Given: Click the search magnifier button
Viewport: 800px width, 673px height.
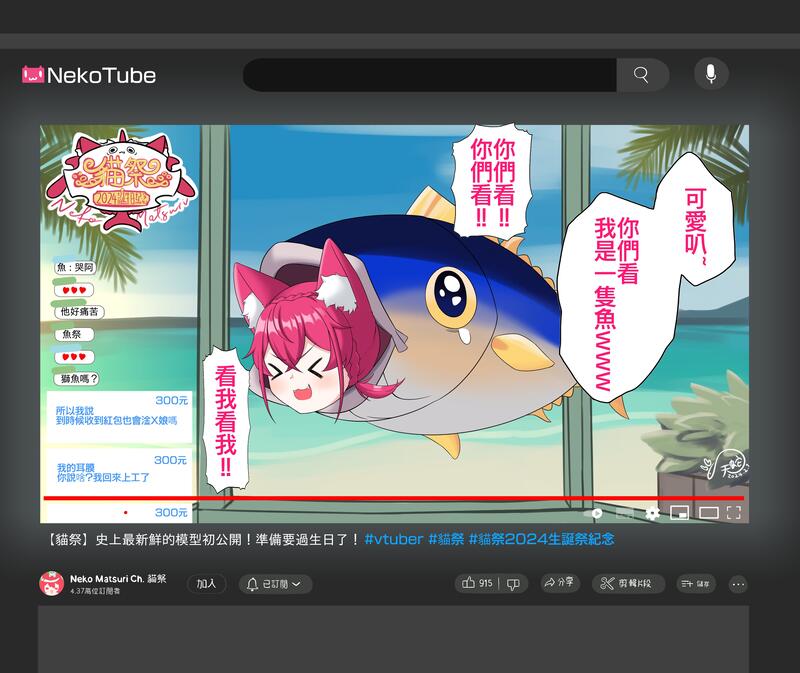Looking at the screenshot, I should [642, 75].
